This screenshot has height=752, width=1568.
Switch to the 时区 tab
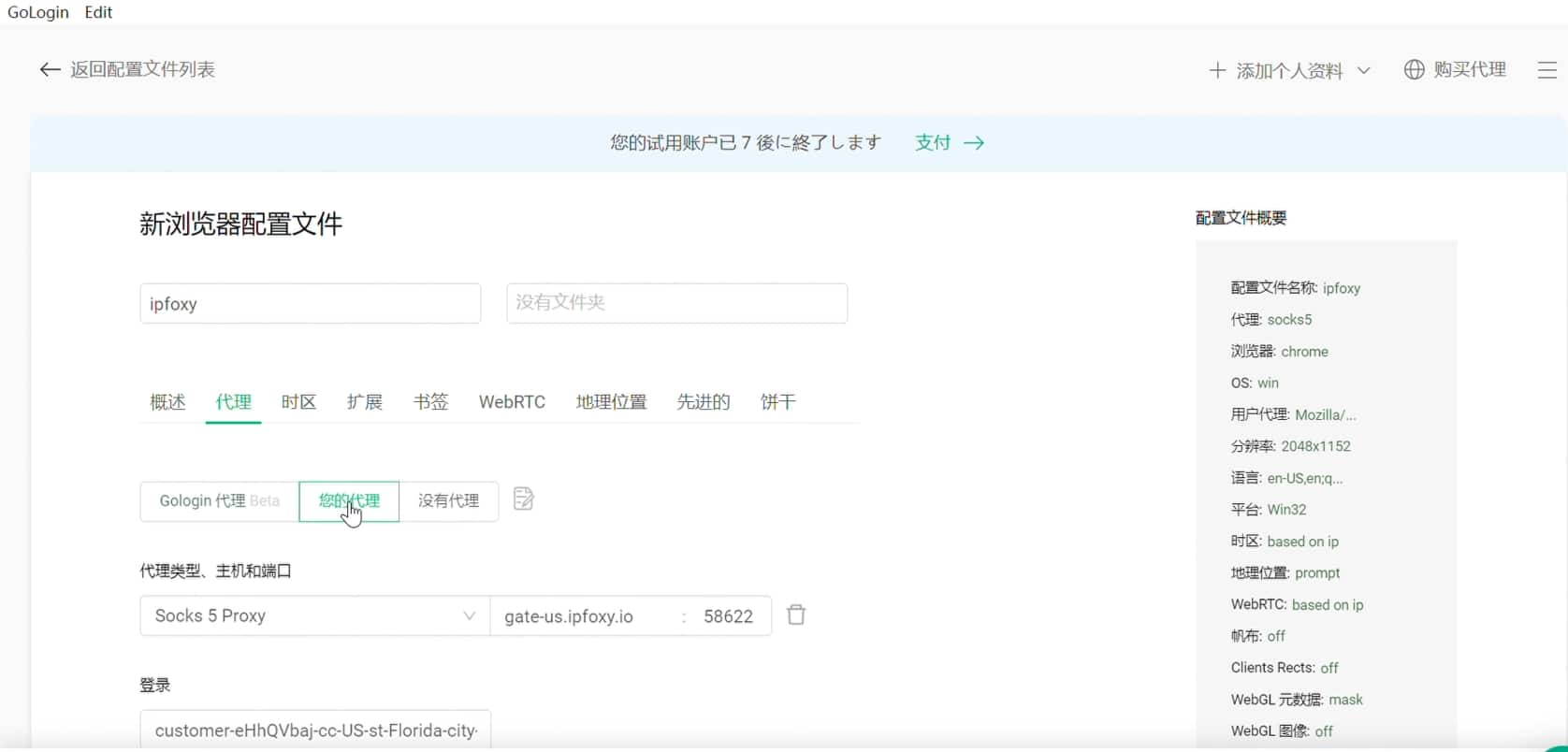(x=298, y=402)
